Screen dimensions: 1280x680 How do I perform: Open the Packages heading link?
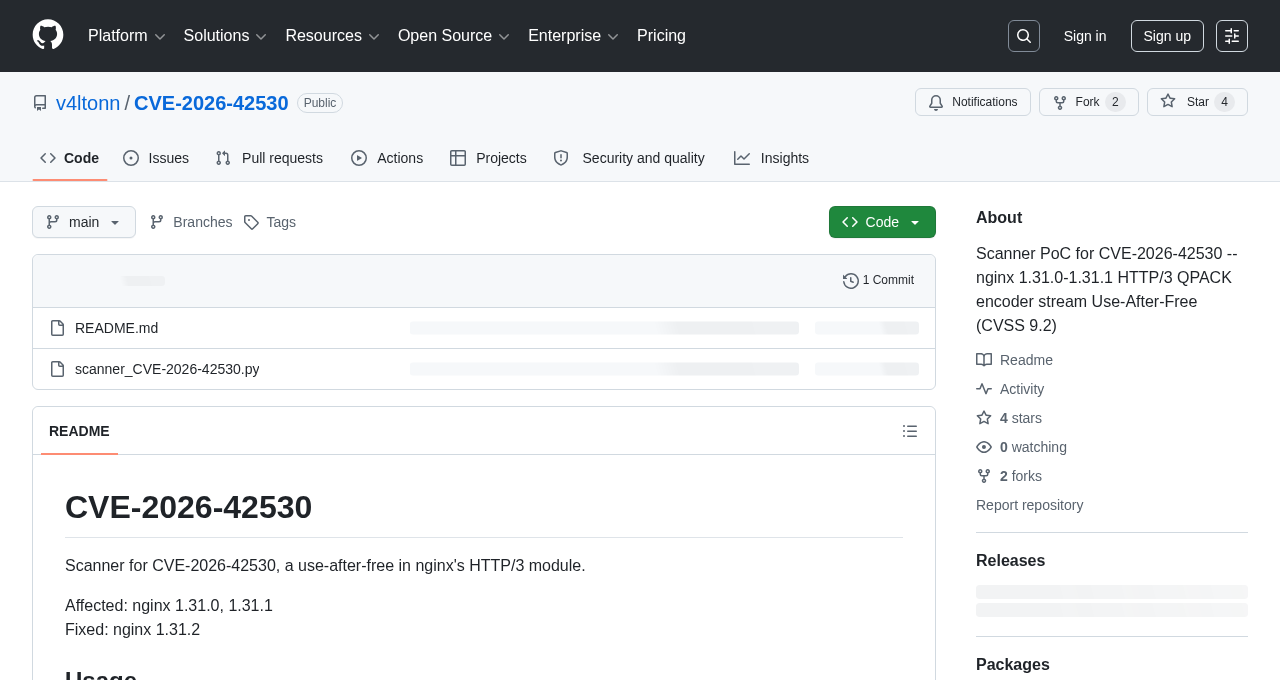tap(1013, 665)
